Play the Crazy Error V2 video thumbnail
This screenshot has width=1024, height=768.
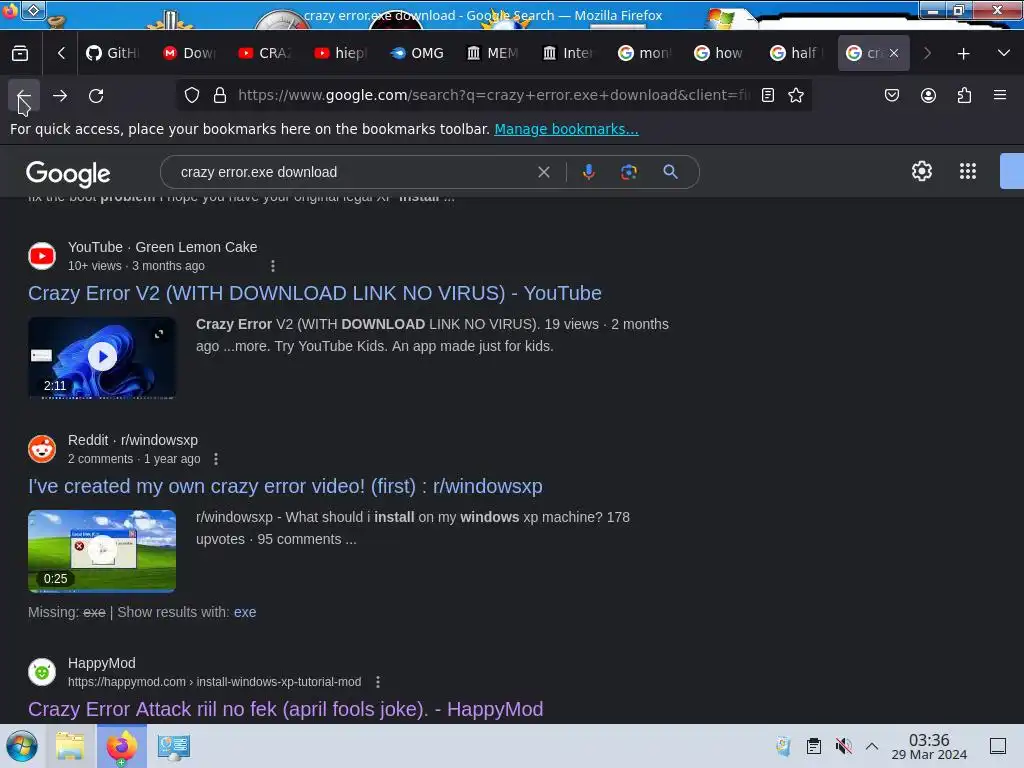tap(102, 357)
